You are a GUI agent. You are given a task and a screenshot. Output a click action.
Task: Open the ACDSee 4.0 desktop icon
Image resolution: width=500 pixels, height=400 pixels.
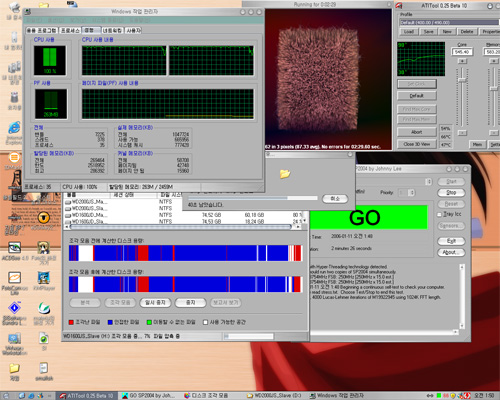(x=14, y=247)
